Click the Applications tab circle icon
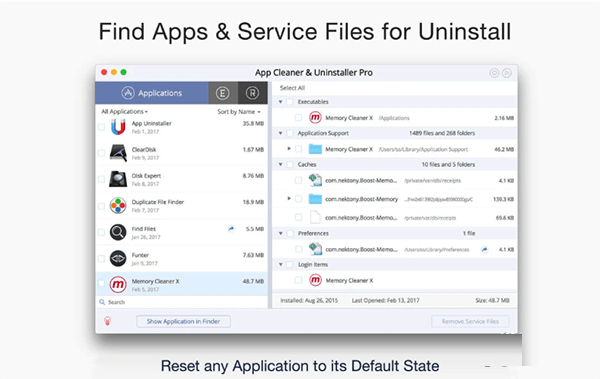600x379 pixels. point(128,93)
